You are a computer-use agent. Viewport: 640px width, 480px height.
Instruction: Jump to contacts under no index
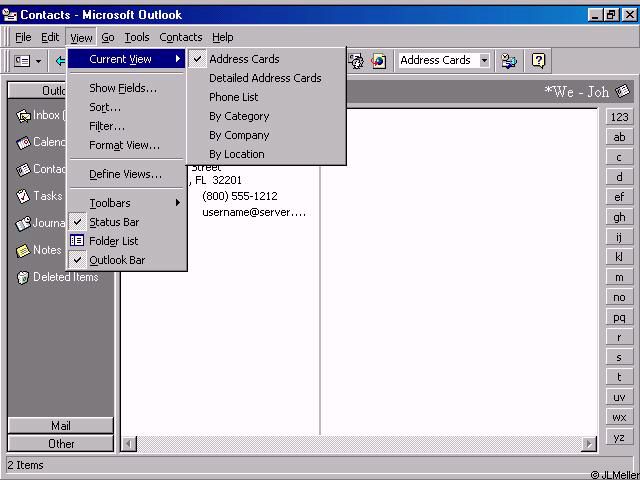[619, 297]
